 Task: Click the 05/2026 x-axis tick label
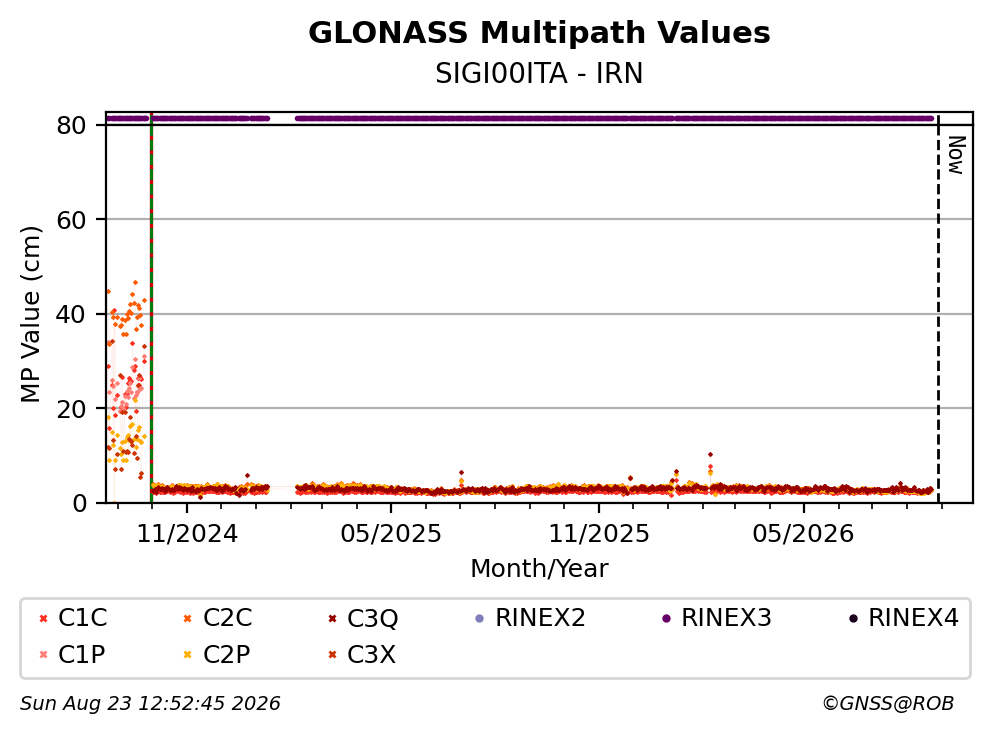point(803,534)
